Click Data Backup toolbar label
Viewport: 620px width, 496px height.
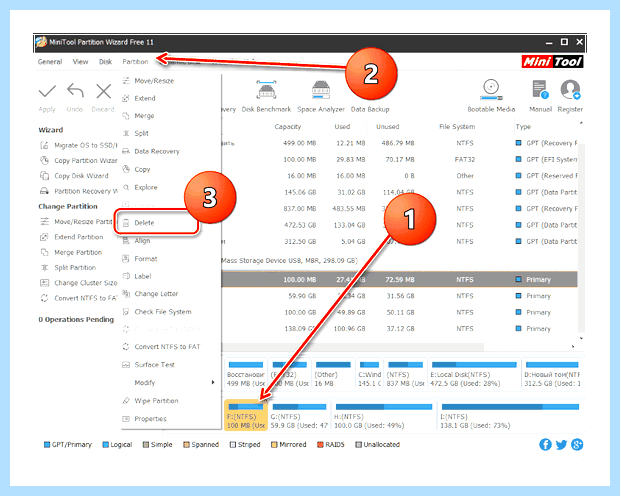(x=370, y=109)
